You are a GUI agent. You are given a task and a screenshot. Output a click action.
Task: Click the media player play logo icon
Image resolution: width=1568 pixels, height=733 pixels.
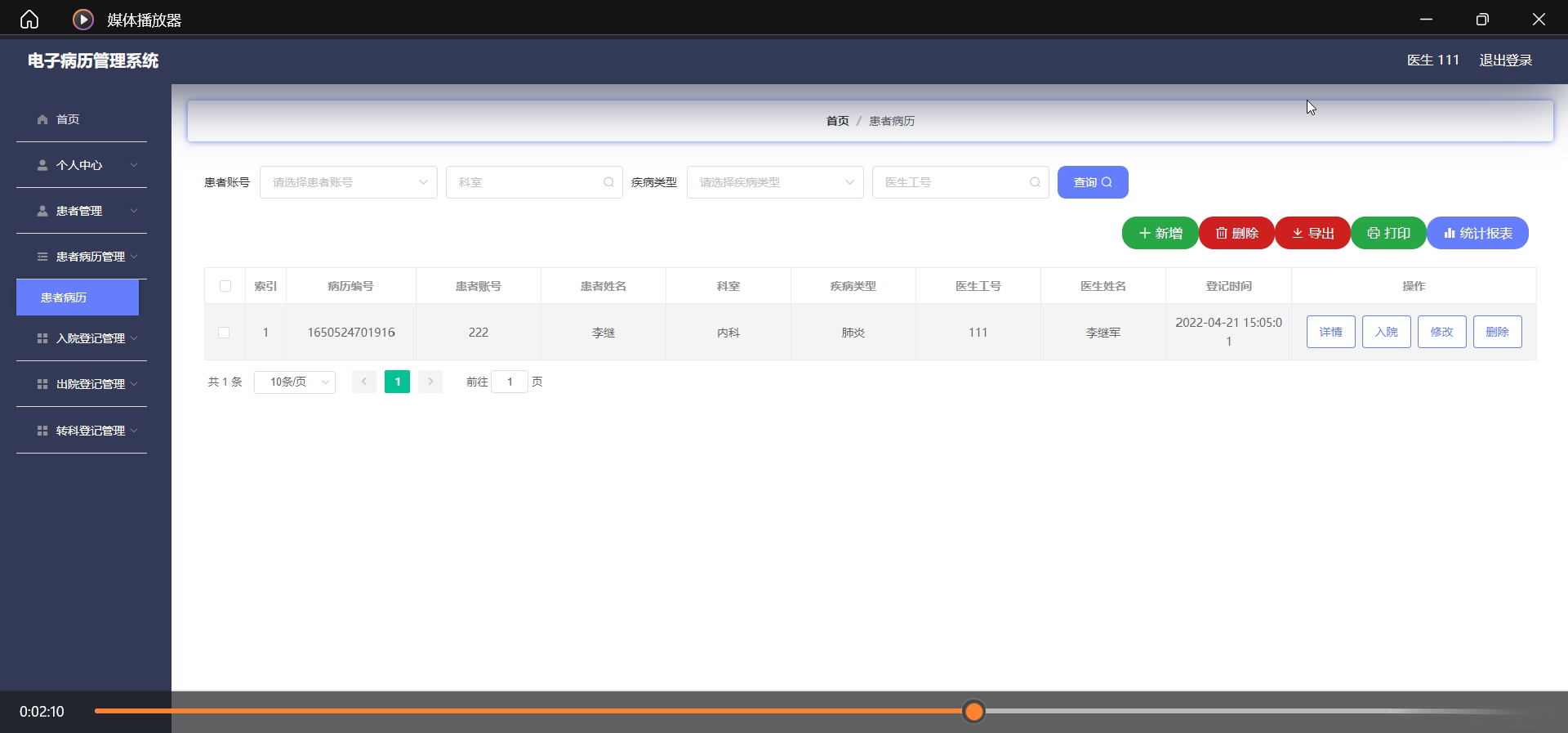coord(83,20)
